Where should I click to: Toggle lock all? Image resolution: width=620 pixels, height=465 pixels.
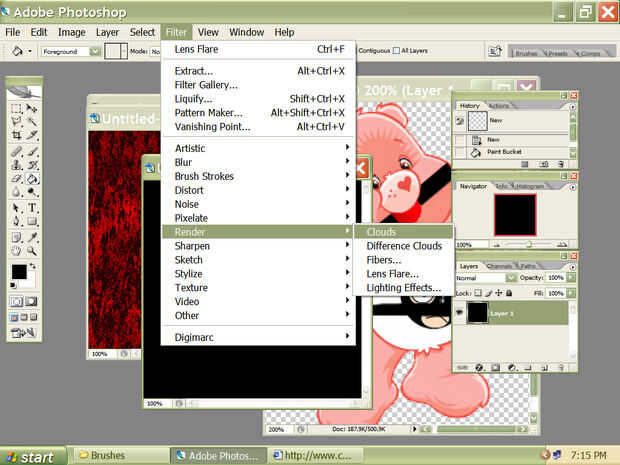pos(509,293)
